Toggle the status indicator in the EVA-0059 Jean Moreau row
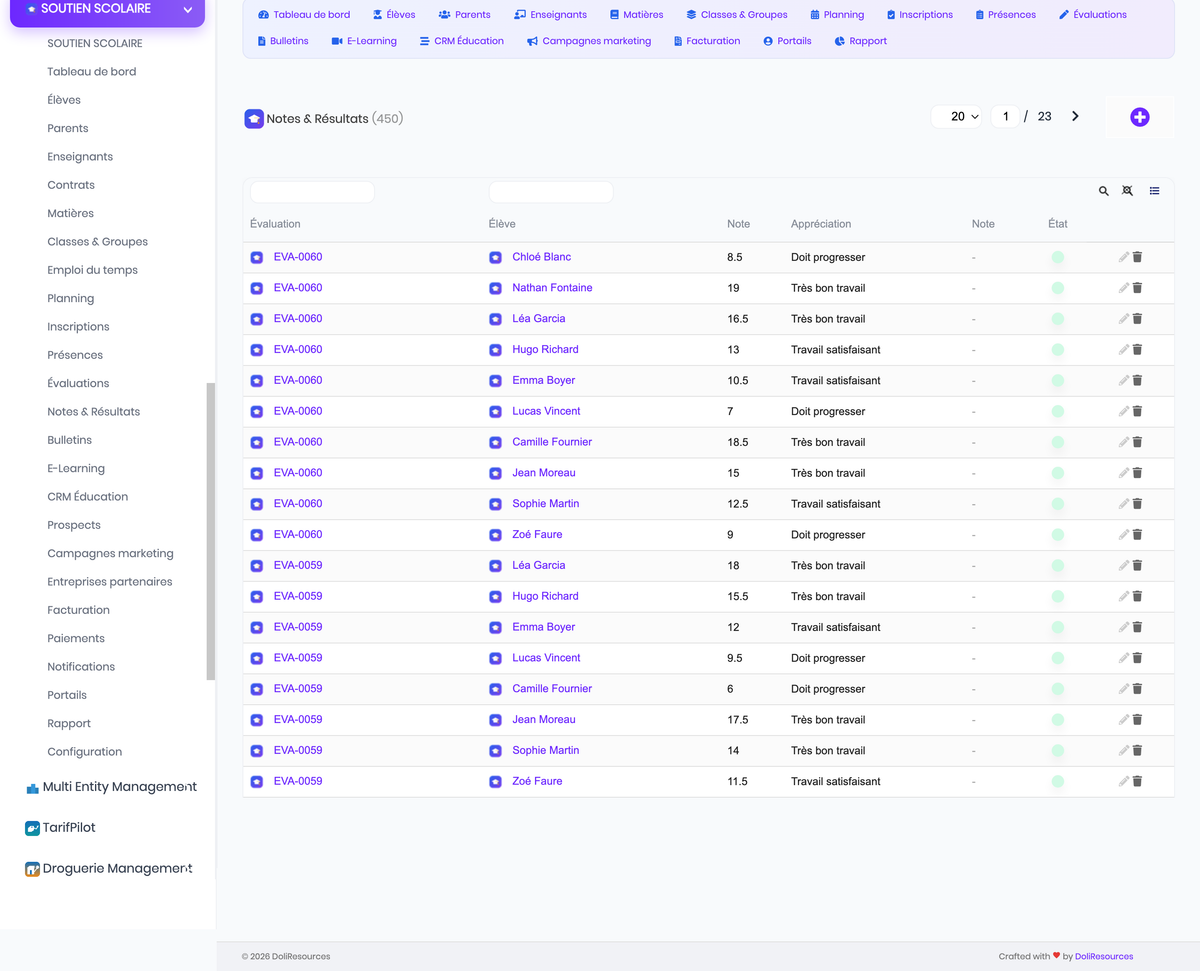Image resolution: width=1200 pixels, height=971 pixels. [1058, 719]
